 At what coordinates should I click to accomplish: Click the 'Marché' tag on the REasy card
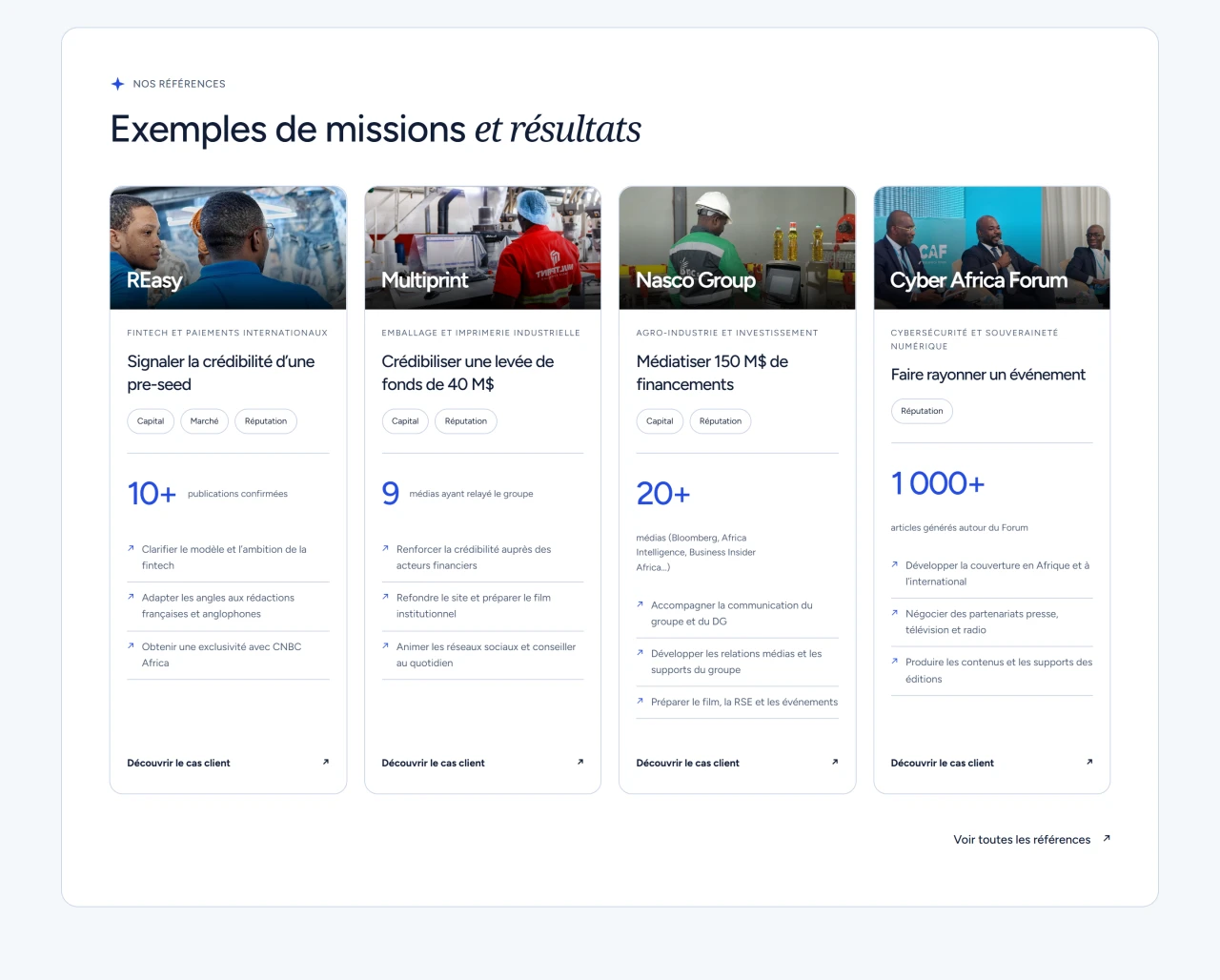[x=204, y=421]
